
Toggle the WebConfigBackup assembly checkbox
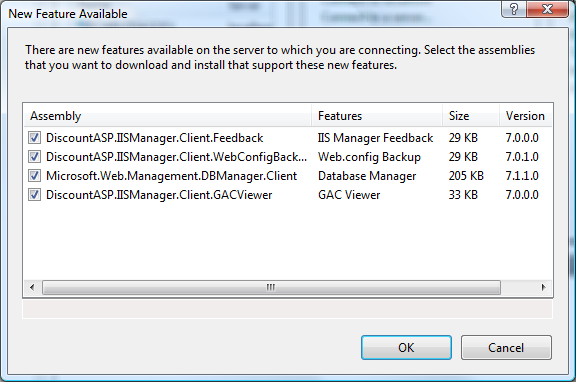(x=35, y=157)
